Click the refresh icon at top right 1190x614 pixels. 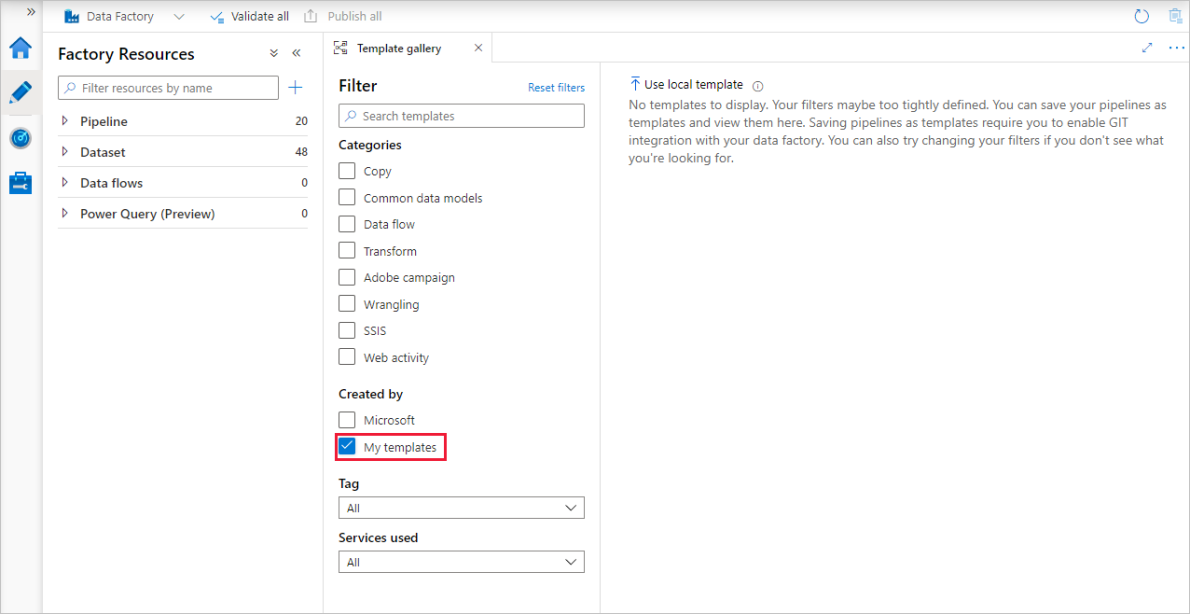coord(1141,15)
